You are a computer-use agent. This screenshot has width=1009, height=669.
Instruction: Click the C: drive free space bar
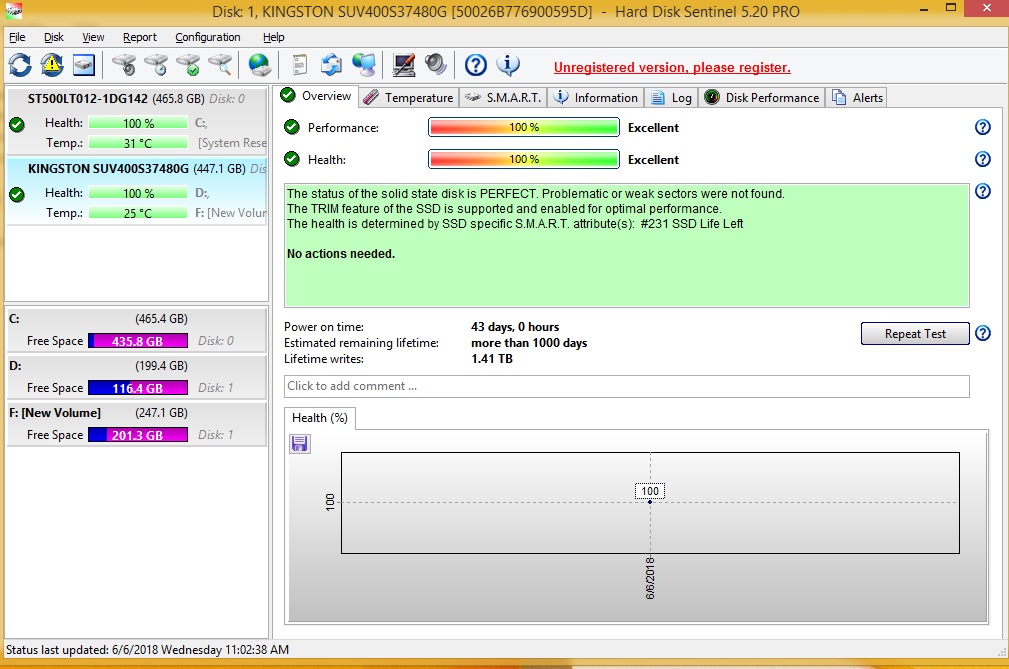click(x=137, y=341)
